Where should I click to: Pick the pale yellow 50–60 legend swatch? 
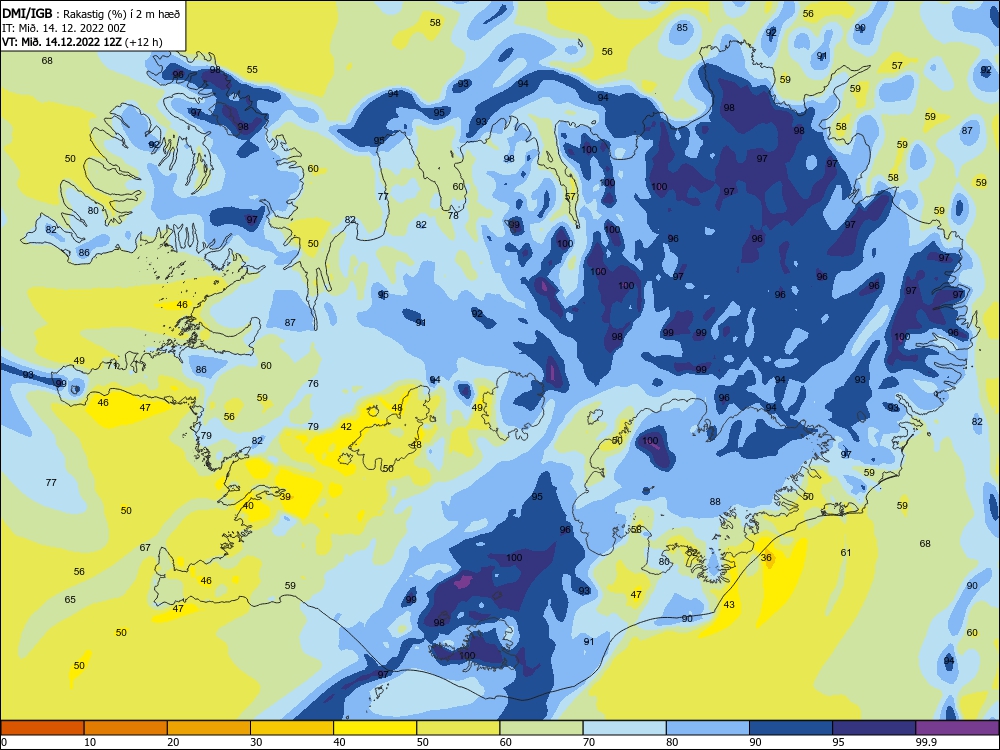pyautogui.click(x=458, y=728)
